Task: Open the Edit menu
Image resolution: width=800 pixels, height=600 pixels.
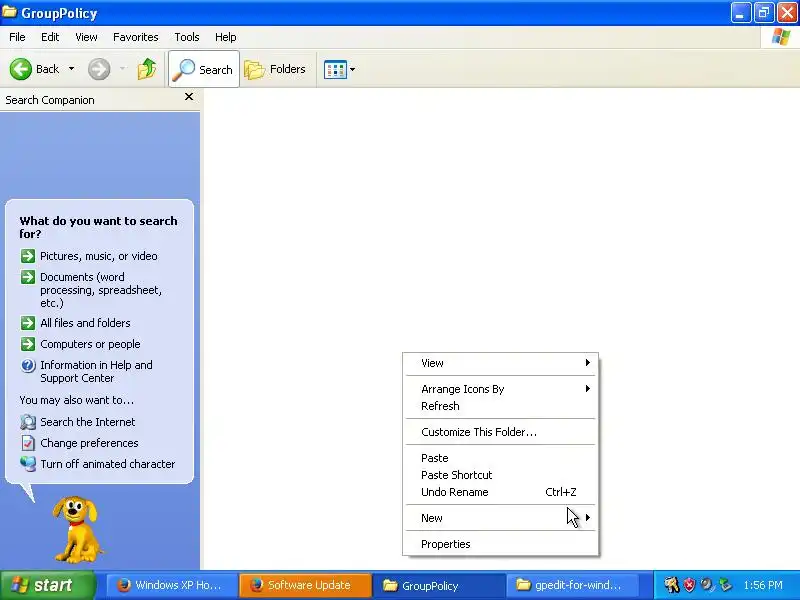Action: [x=50, y=37]
